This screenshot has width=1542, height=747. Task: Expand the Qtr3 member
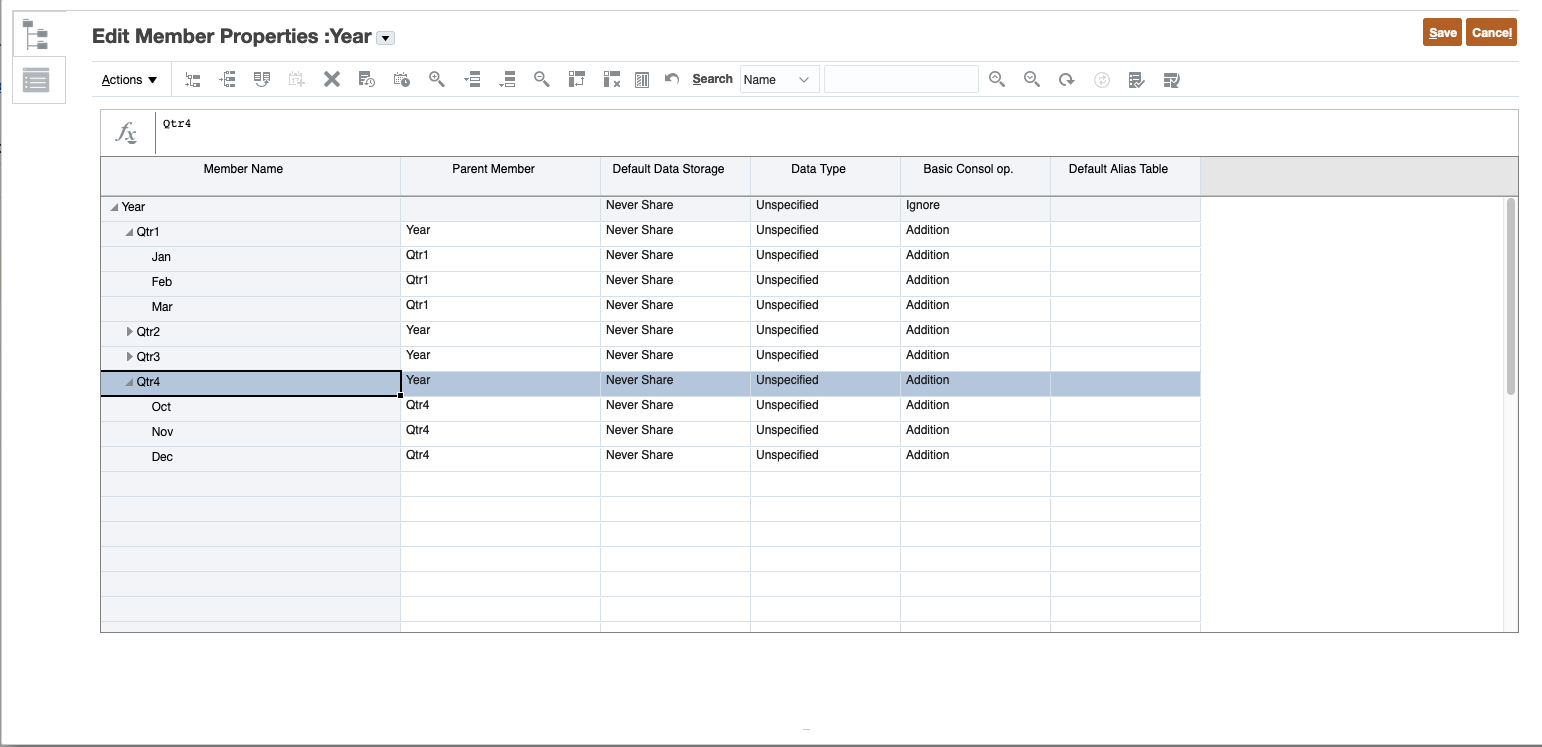click(129, 356)
